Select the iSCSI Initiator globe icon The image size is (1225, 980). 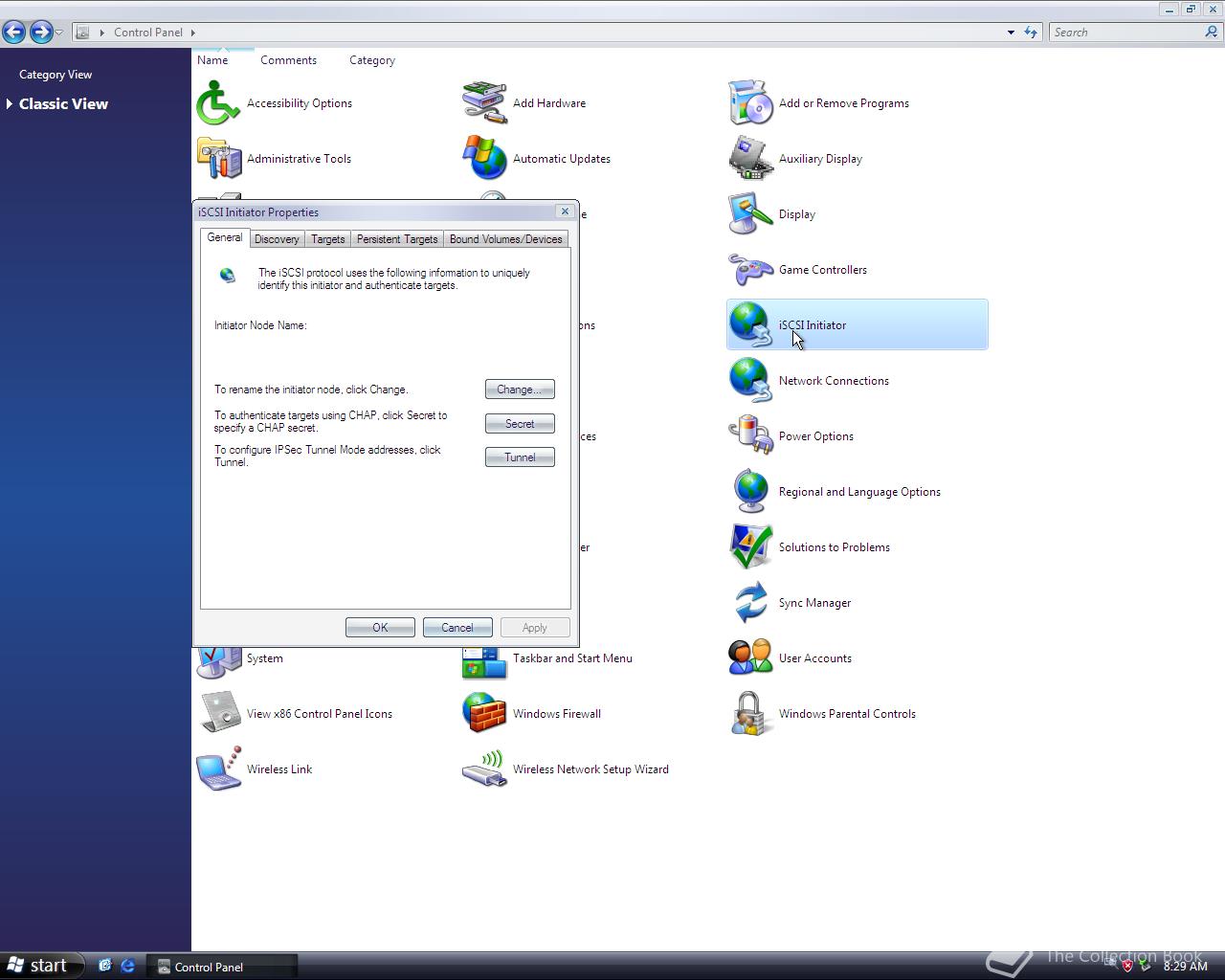coord(750,325)
